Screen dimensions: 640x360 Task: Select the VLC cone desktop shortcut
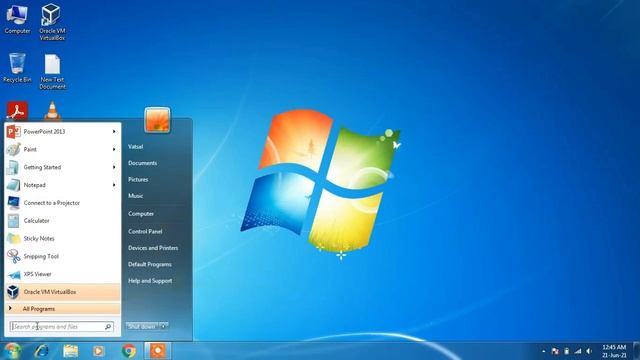pyautogui.click(x=52, y=111)
